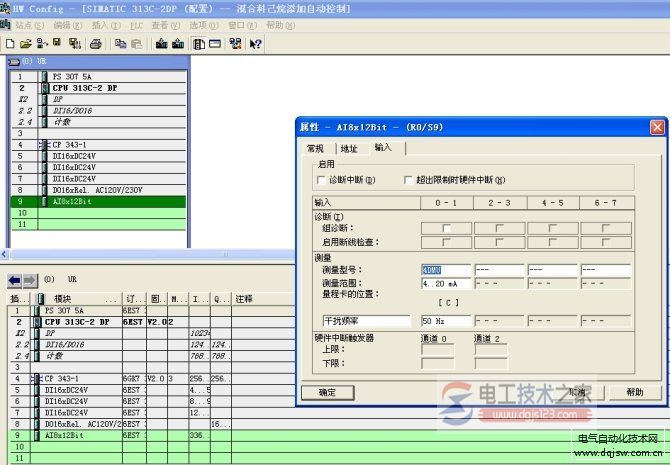Tick 启用断线检查 for channels 2 - 3

point(499,242)
